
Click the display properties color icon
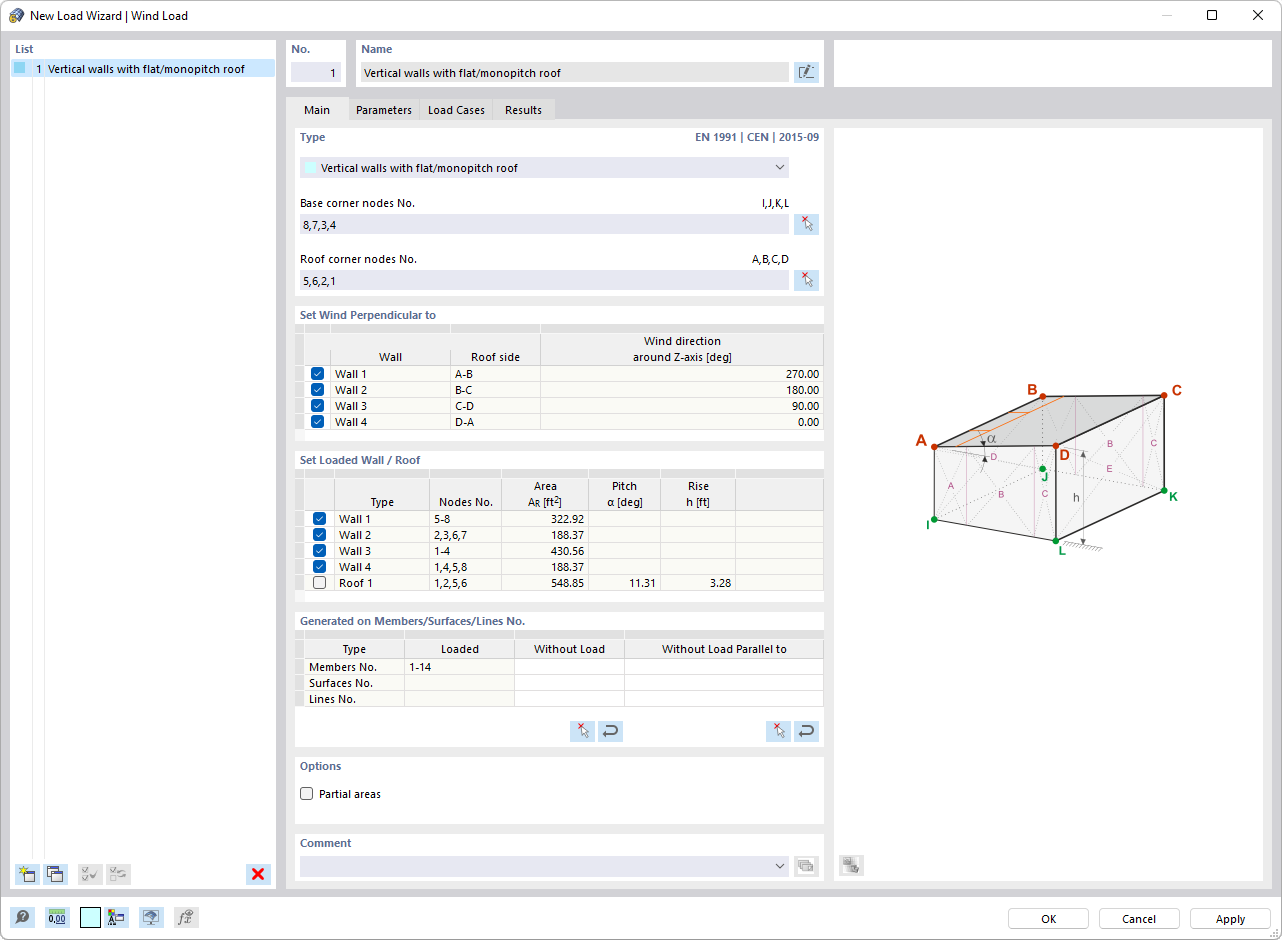pos(117,917)
